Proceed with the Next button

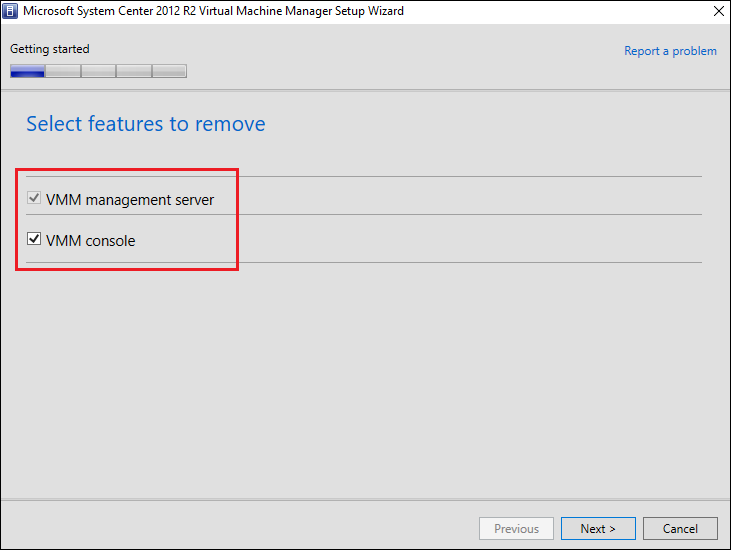click(x=598, y=529)
